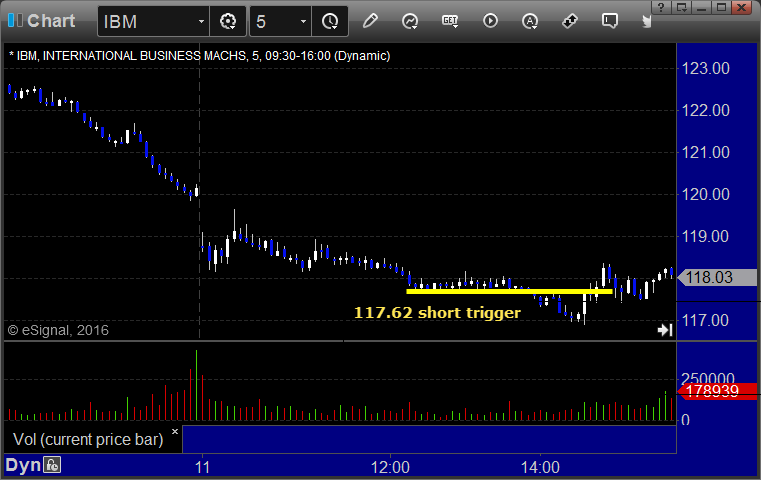Click the 178939 volume marker
The height and width of the screenshot is (480, 761).
coord(717,391)
